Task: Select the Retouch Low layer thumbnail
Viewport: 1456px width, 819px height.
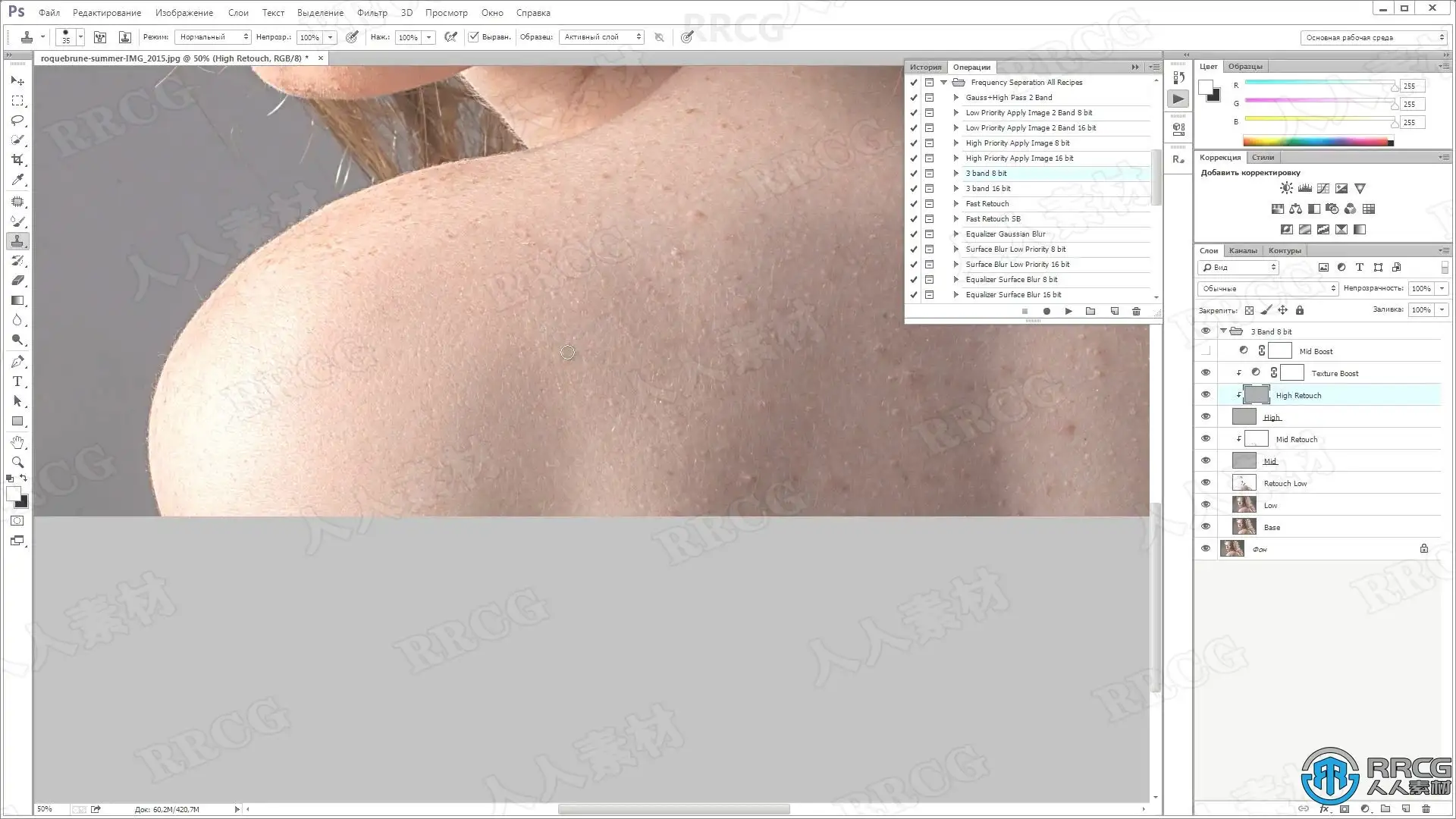Action: coord(1244,483)
